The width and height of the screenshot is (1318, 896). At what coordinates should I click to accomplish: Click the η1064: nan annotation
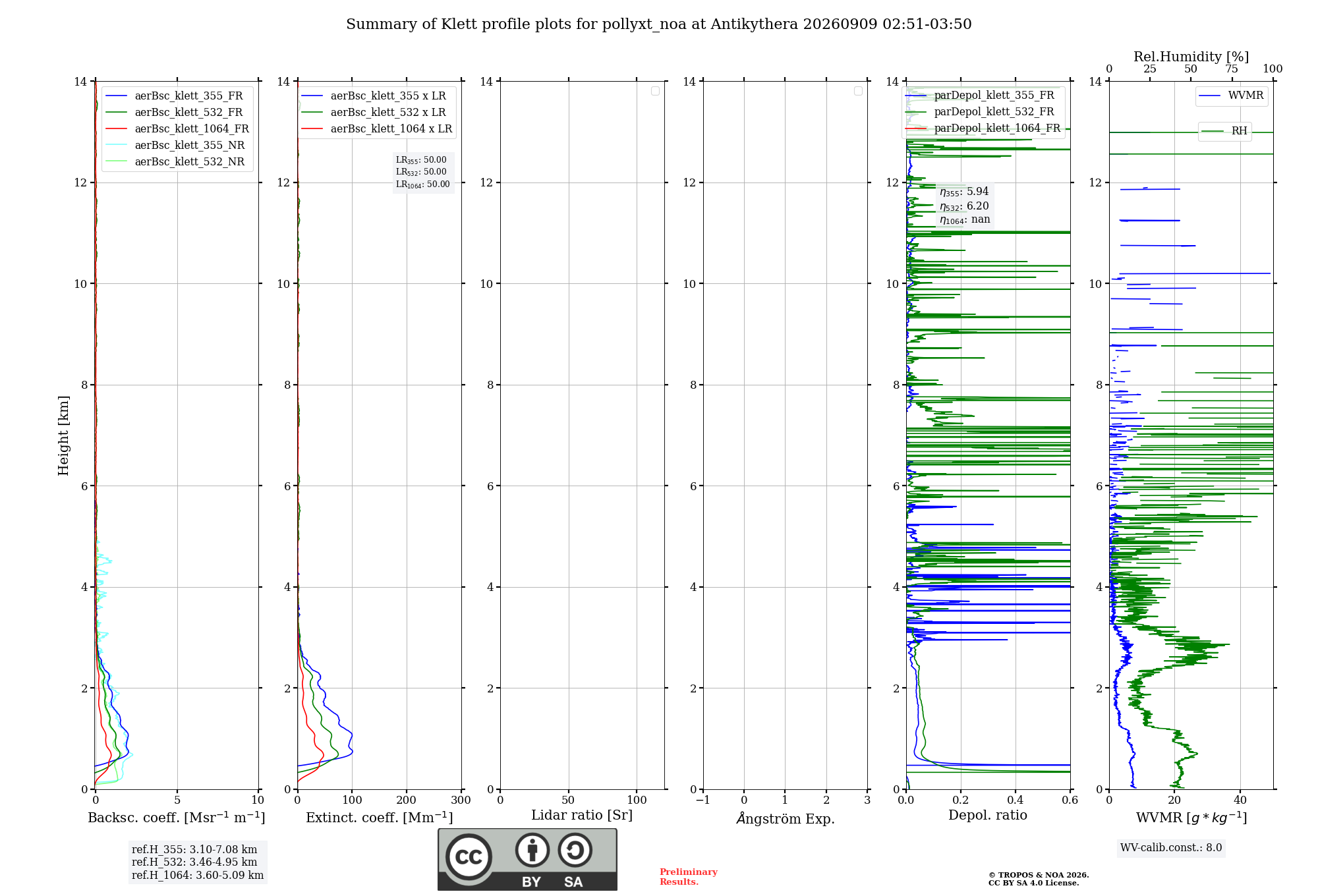tap(965, 220)
